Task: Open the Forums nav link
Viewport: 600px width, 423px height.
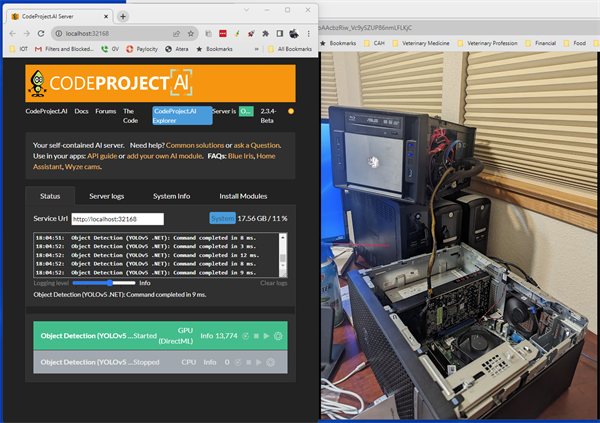Action: tap(106, 111)
